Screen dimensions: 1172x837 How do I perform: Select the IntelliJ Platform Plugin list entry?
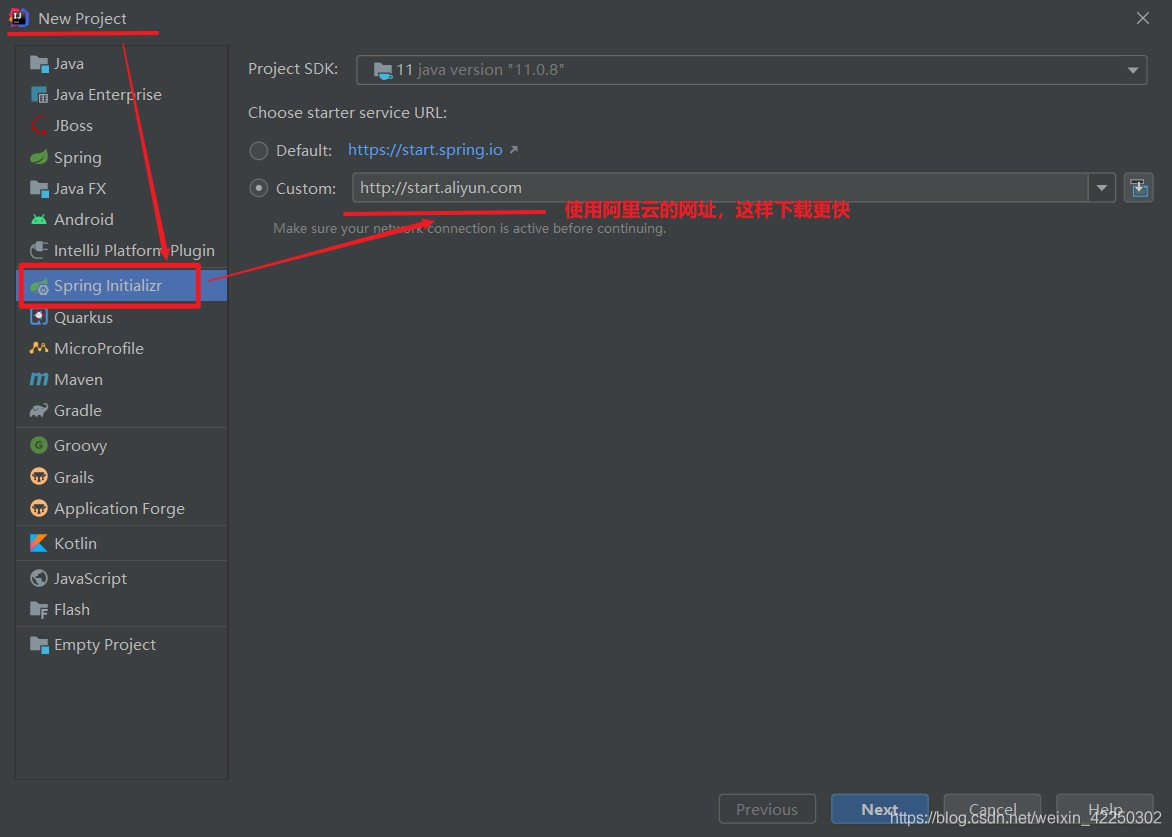click(122, 250)
